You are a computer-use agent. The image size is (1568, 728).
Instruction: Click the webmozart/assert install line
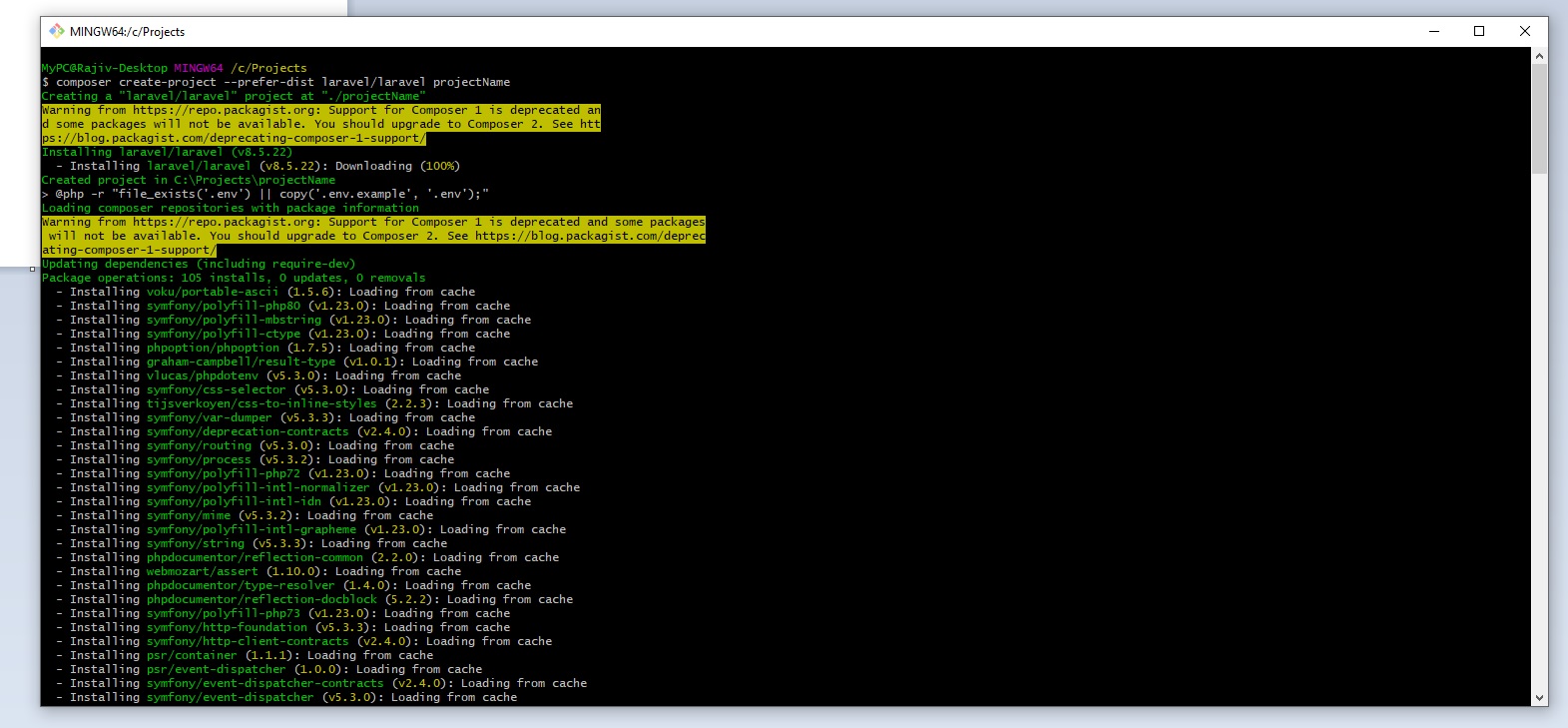point(259,571)
